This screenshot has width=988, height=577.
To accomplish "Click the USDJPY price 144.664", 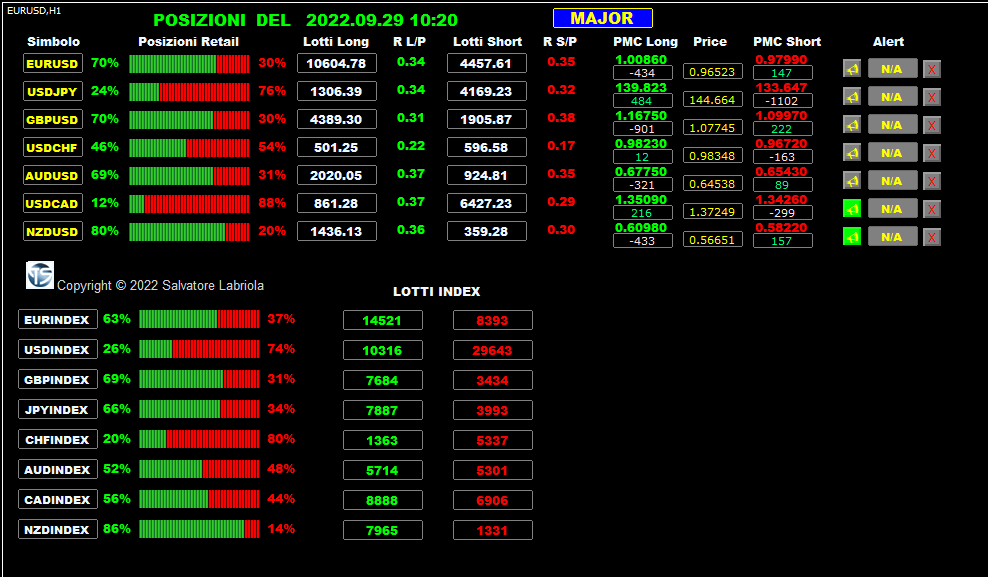I will tap(712, 100).
